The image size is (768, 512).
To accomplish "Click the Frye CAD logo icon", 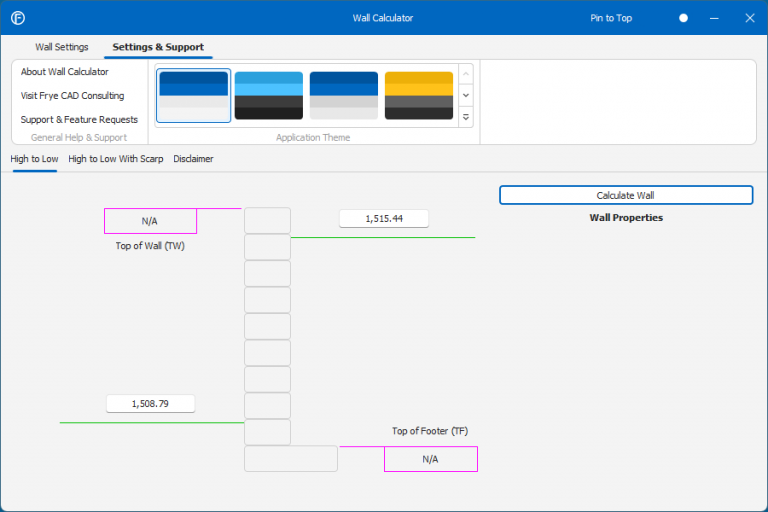I will click(17, 18).
